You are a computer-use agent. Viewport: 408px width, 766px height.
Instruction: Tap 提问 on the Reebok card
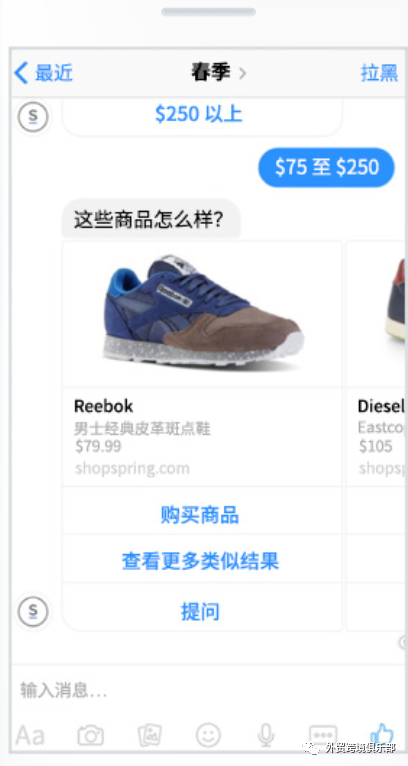click(x=202, y=611)
